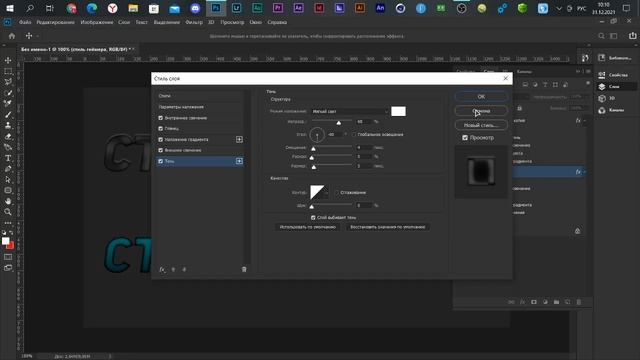Click the opacity slider handle

[338, 122]
